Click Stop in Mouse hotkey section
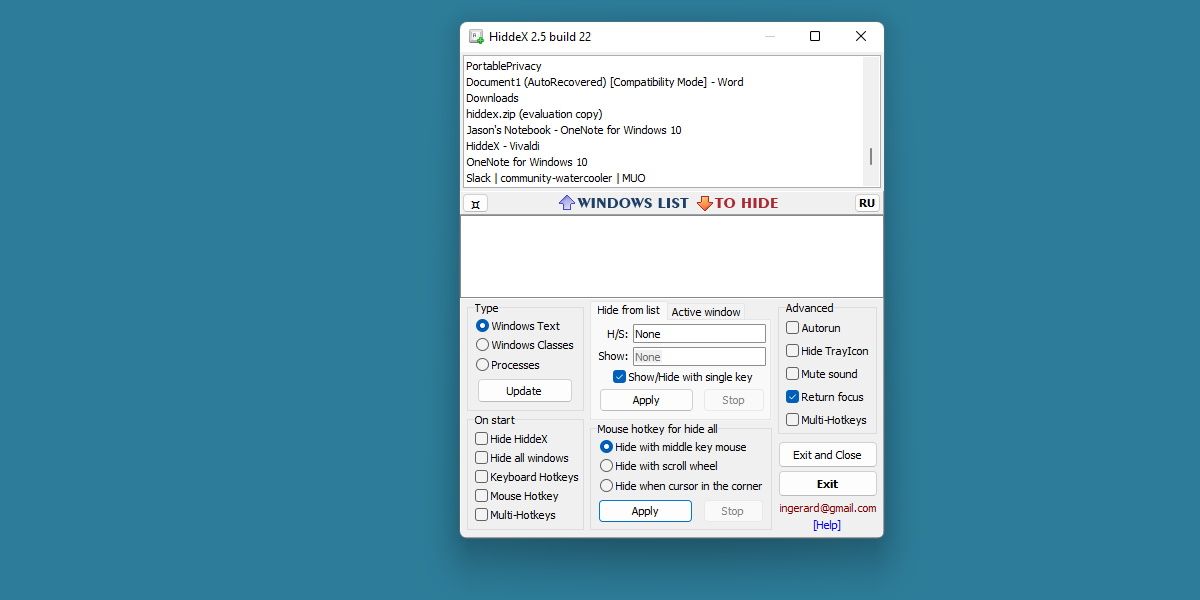This screenshot has width=1200, height=600. [x=733, y=511]
